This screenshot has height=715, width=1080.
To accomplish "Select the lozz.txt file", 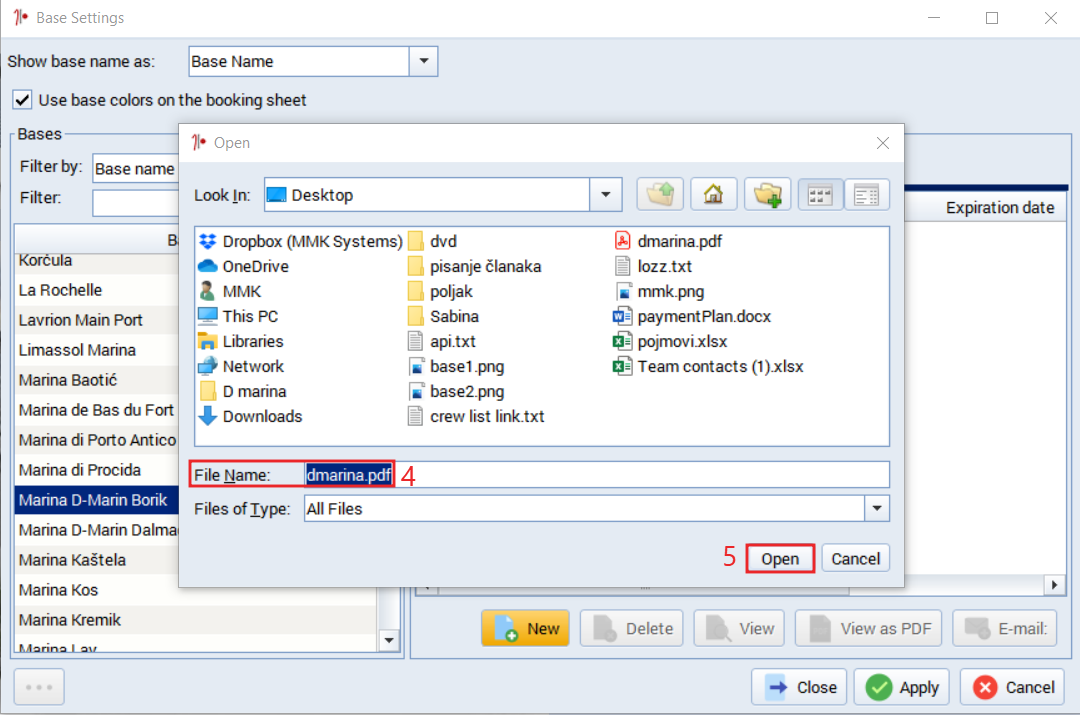I will 653,267.
